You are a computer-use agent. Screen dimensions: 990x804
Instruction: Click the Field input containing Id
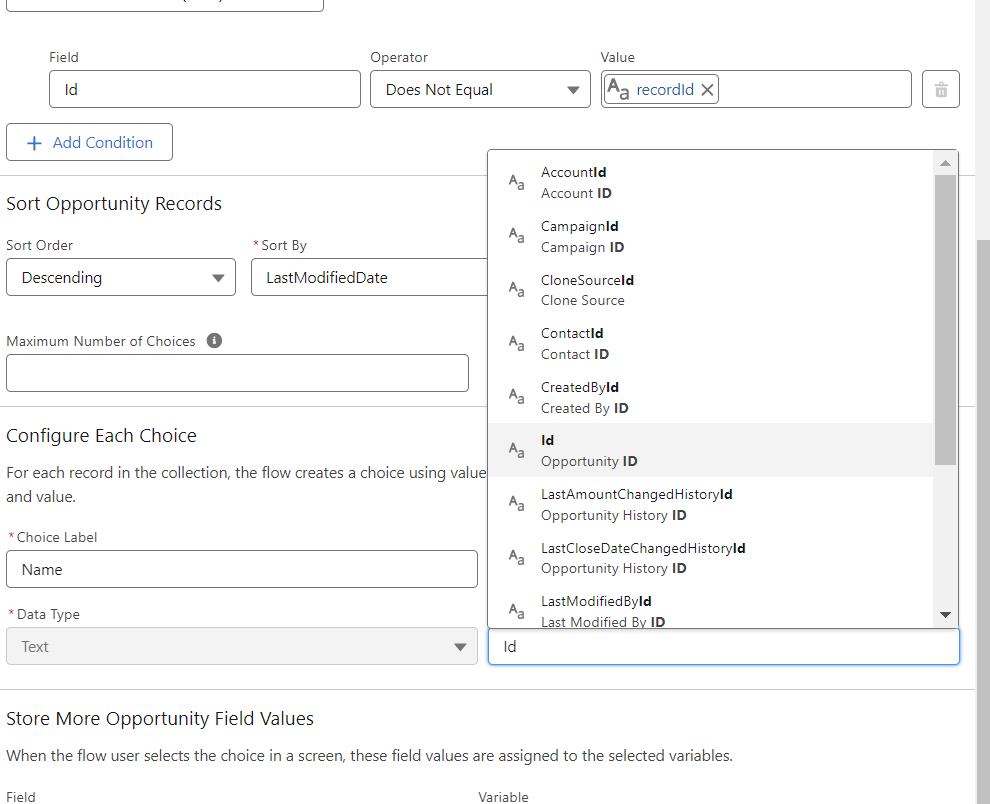[x=205, y=89]
